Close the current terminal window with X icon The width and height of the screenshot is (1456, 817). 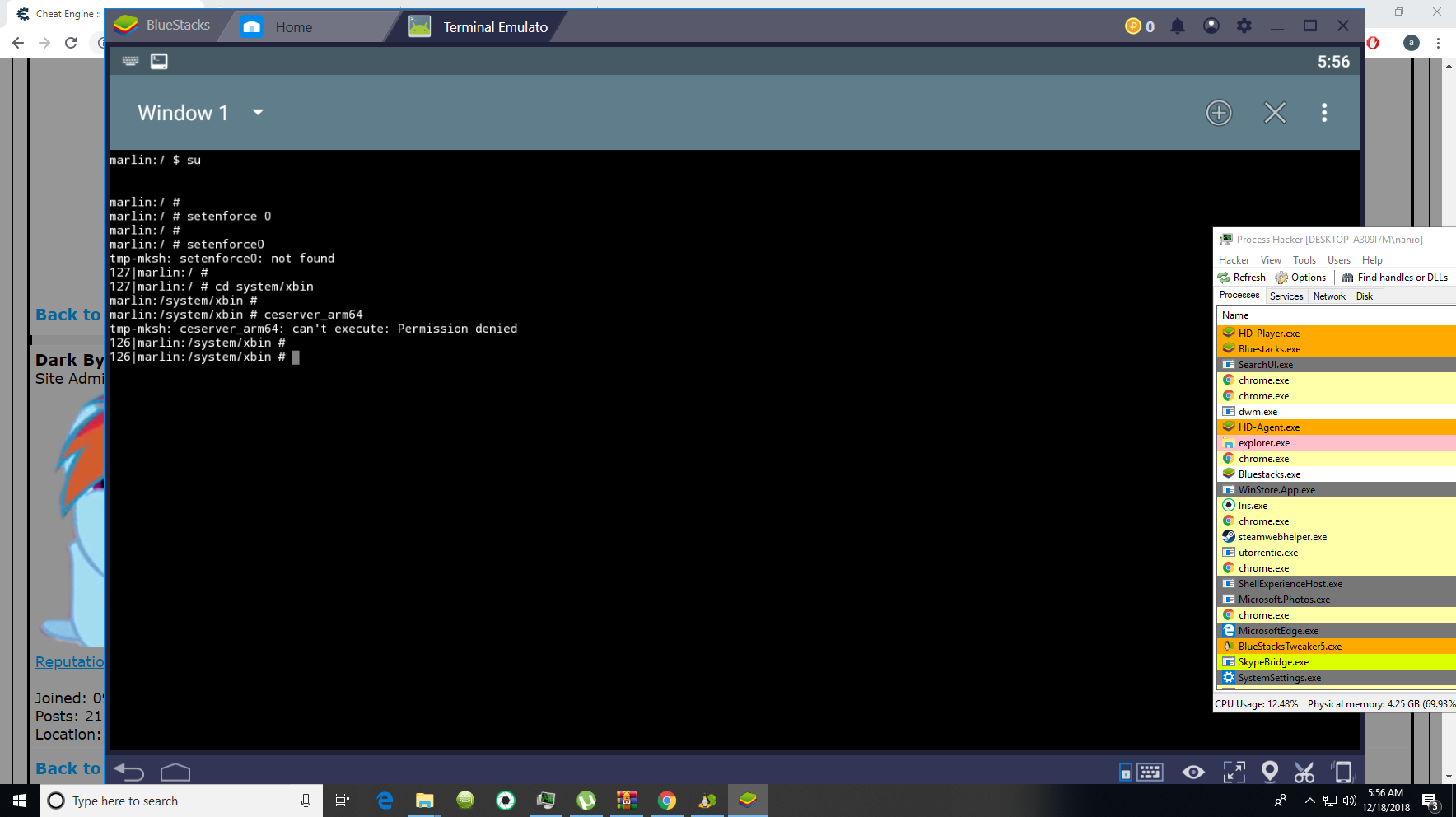[1275, 113]
